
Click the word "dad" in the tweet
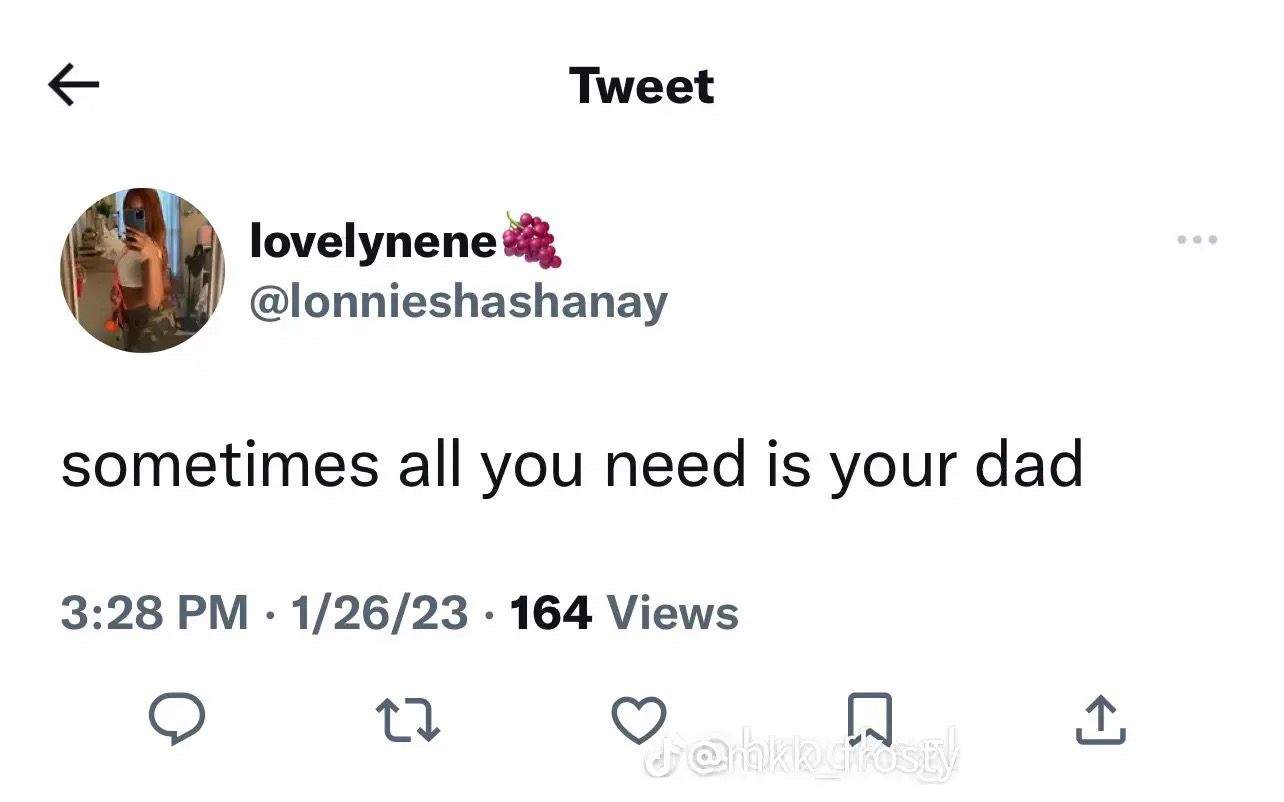point(1034,465)
